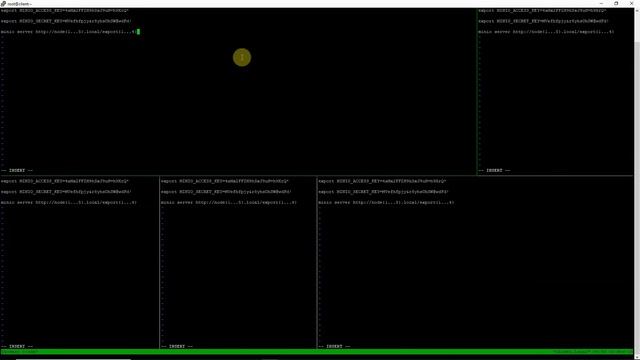Screen dimensions: 640x360
Task: Click INSERT mode indicator in bottom-left pane
Action: [17, 346]
